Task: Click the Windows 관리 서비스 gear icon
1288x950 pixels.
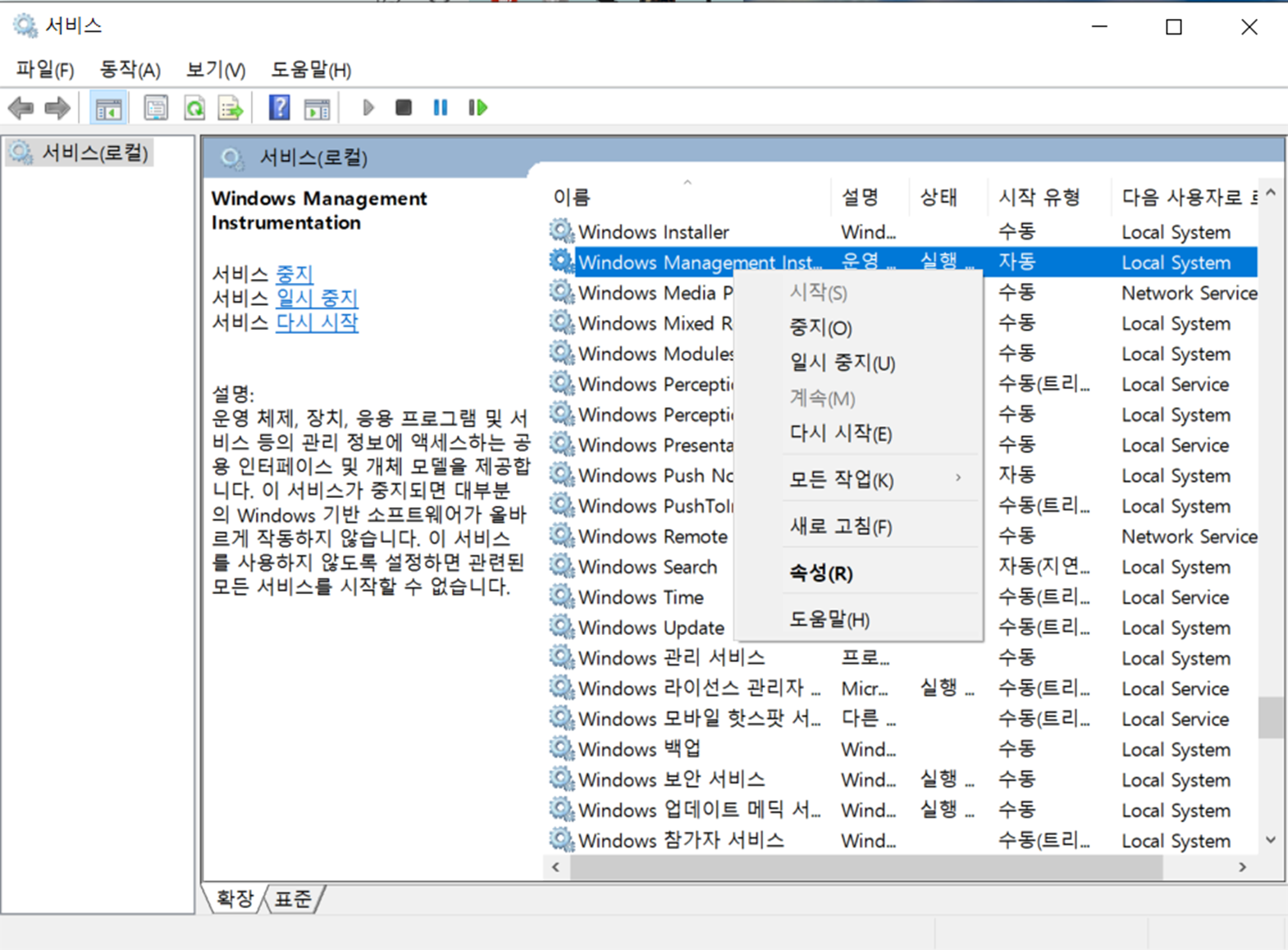Action: 561,657
